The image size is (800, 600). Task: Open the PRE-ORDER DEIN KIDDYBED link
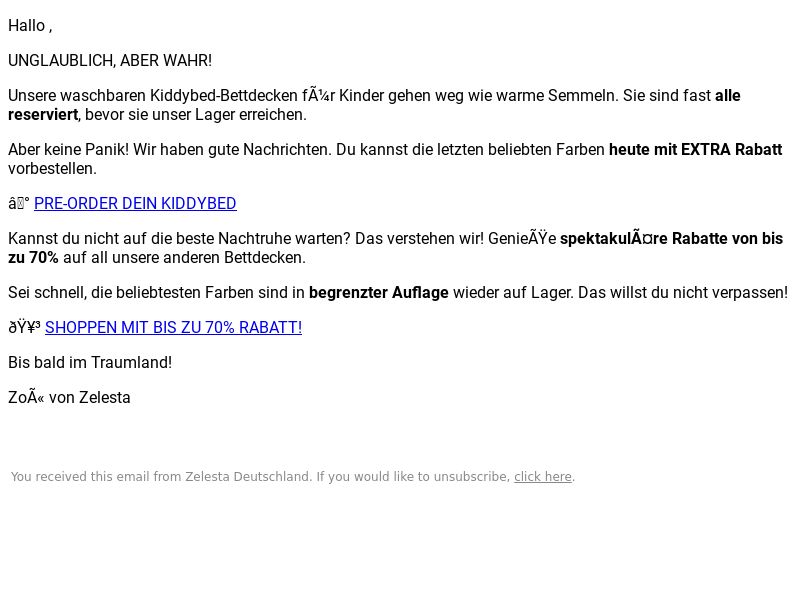coord(135,204)
